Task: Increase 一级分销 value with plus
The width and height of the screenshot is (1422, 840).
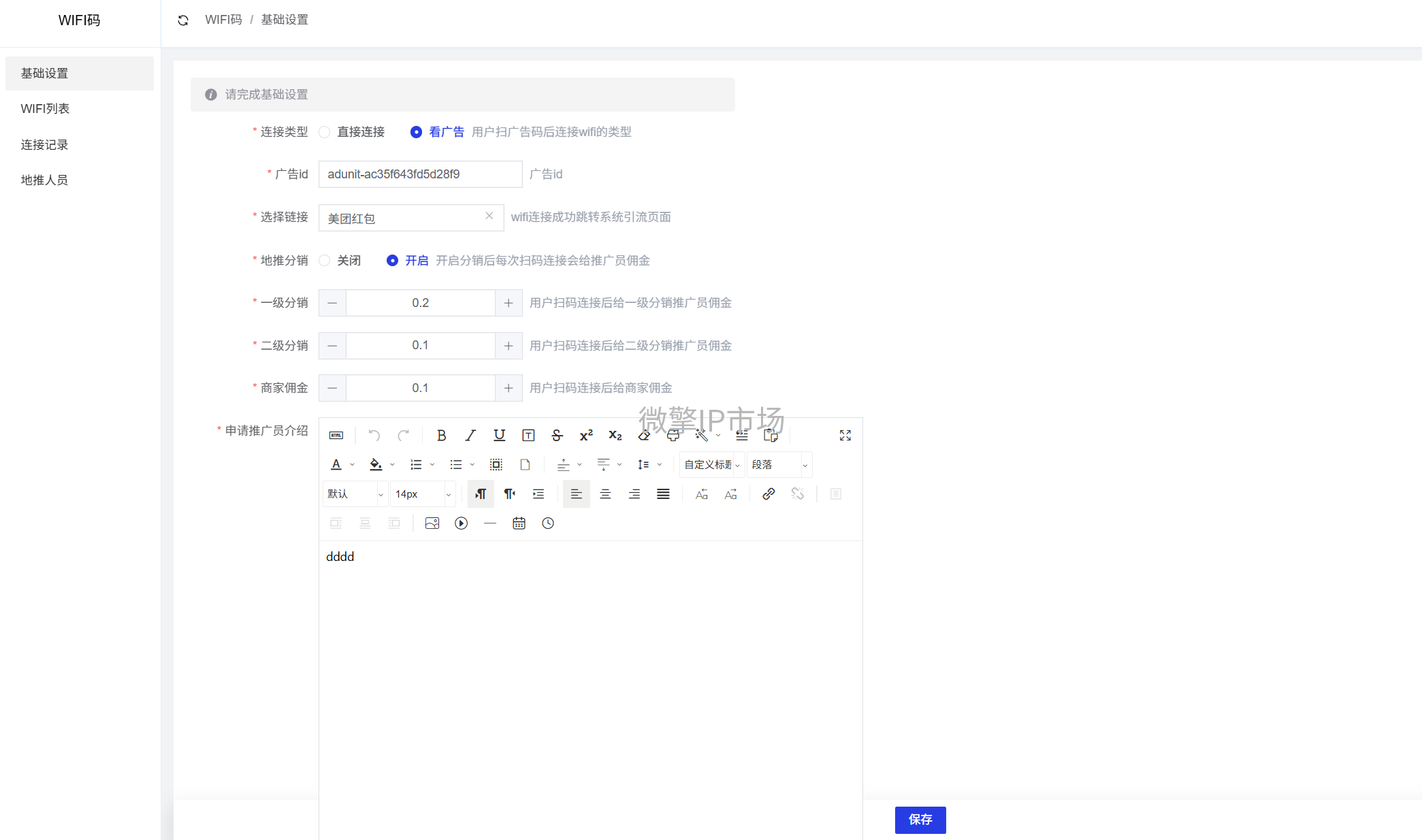Action: coord(508,303)
